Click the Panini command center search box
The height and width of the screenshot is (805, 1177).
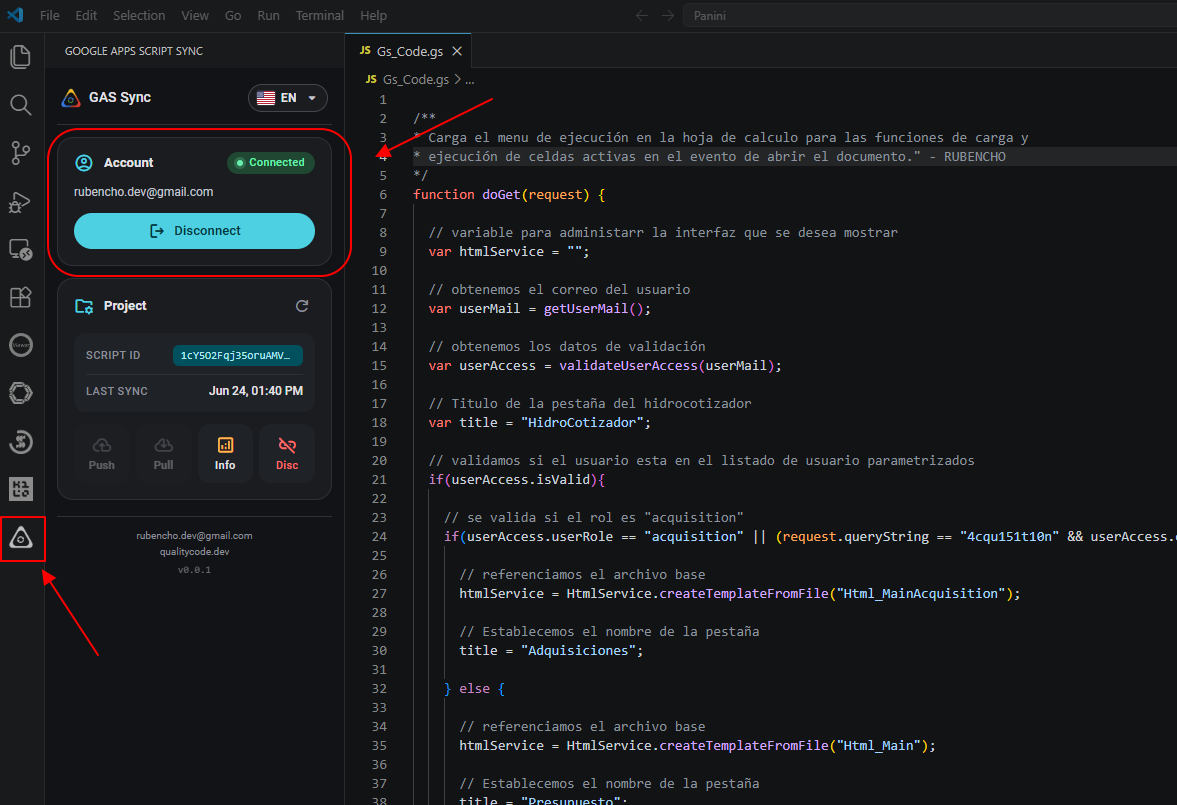pos(929,15)
